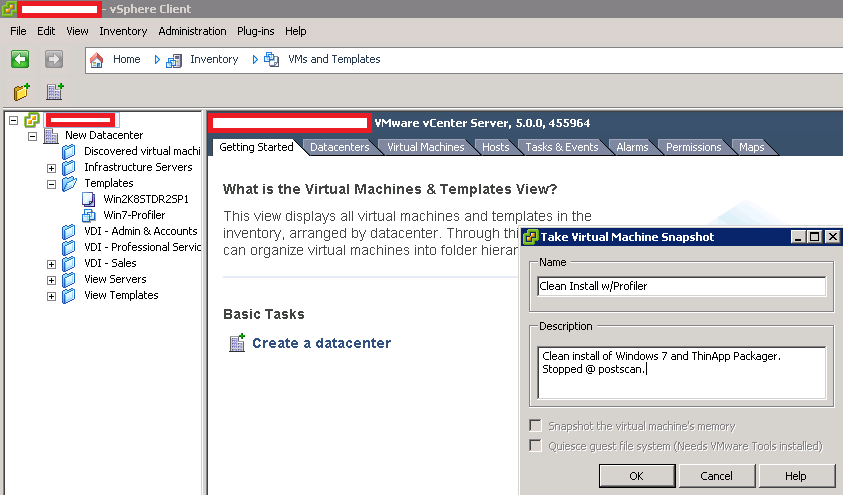
Task: Toggle Snapshot the virtual machine's memory checkbox
Action: click(x=536, y=426)
